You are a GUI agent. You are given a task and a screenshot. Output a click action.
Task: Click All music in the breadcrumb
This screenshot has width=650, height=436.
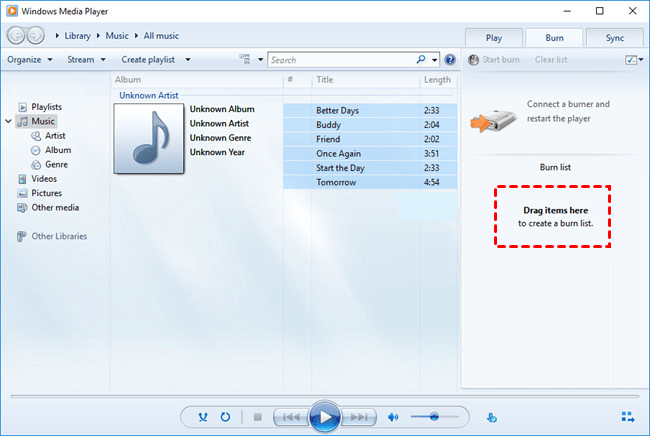pos(161,36)
